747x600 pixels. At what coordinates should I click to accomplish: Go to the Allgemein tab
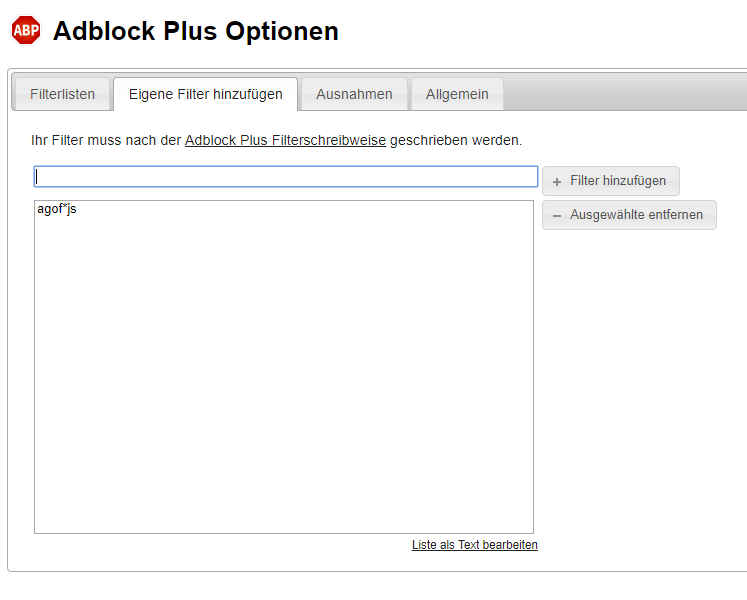pyautogui.click(x=457, y=95)
